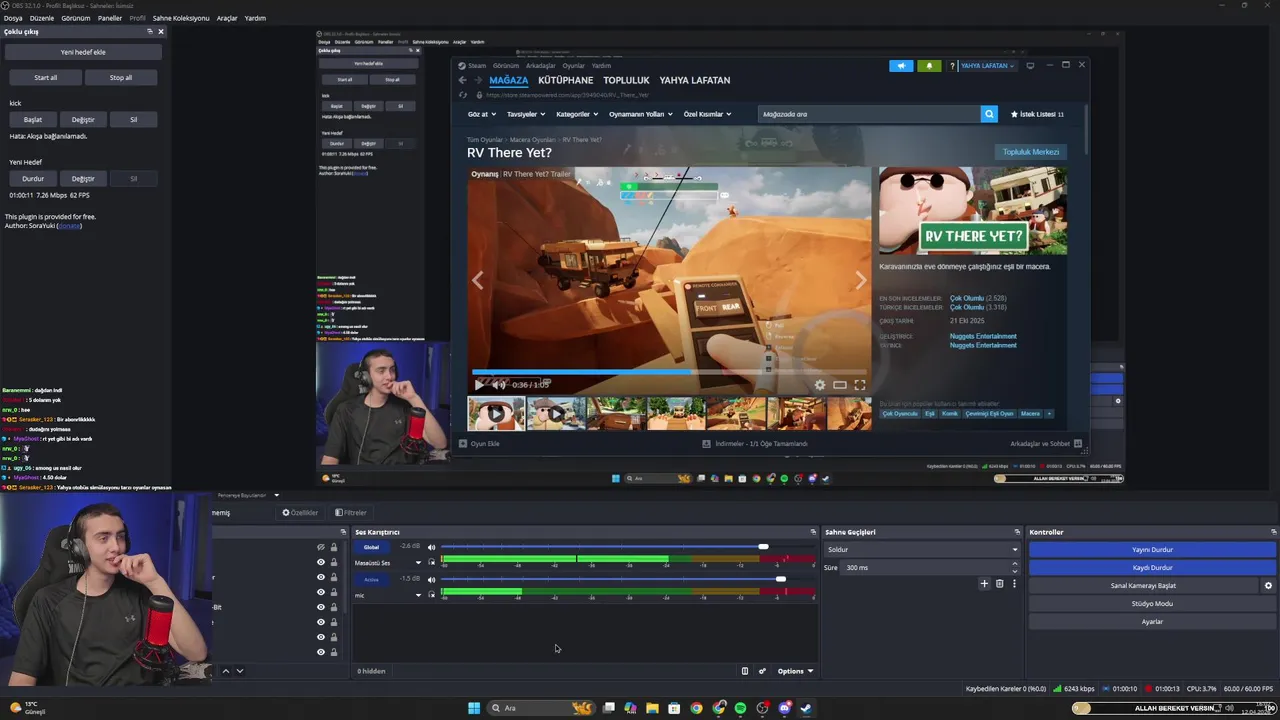Open Pencereye Boyutlandır scaling dropdown
This screenshot has width=1280, height=720.
[249, 495]
